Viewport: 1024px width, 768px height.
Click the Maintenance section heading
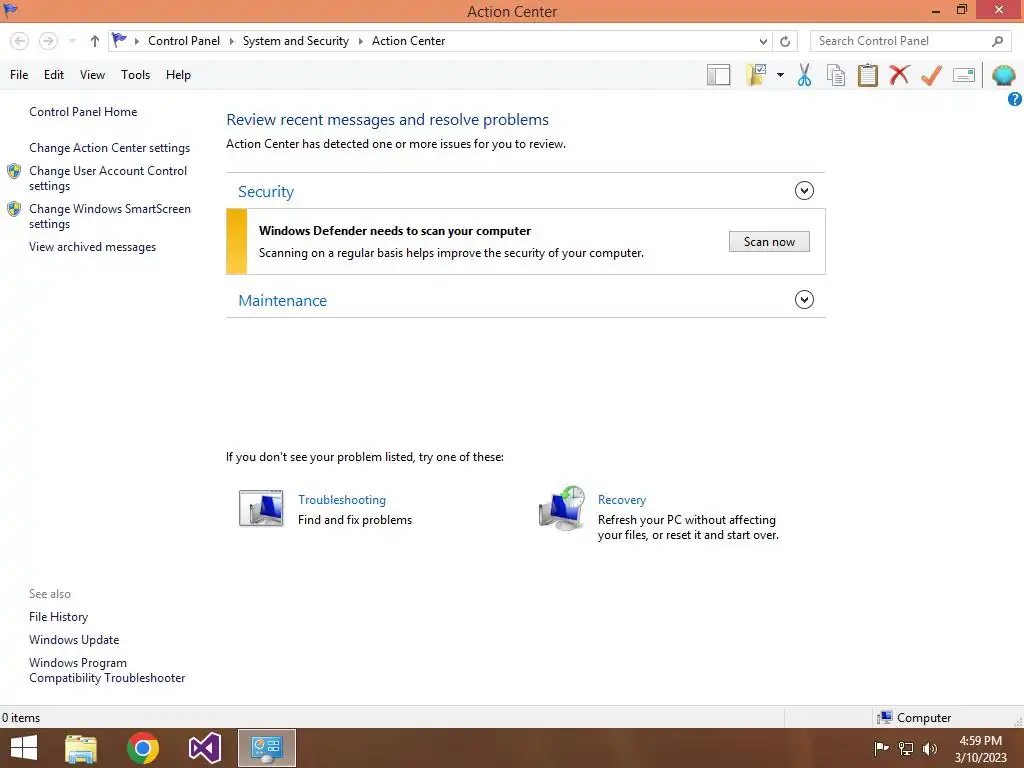pyautogui.click(x=282, y=300)
